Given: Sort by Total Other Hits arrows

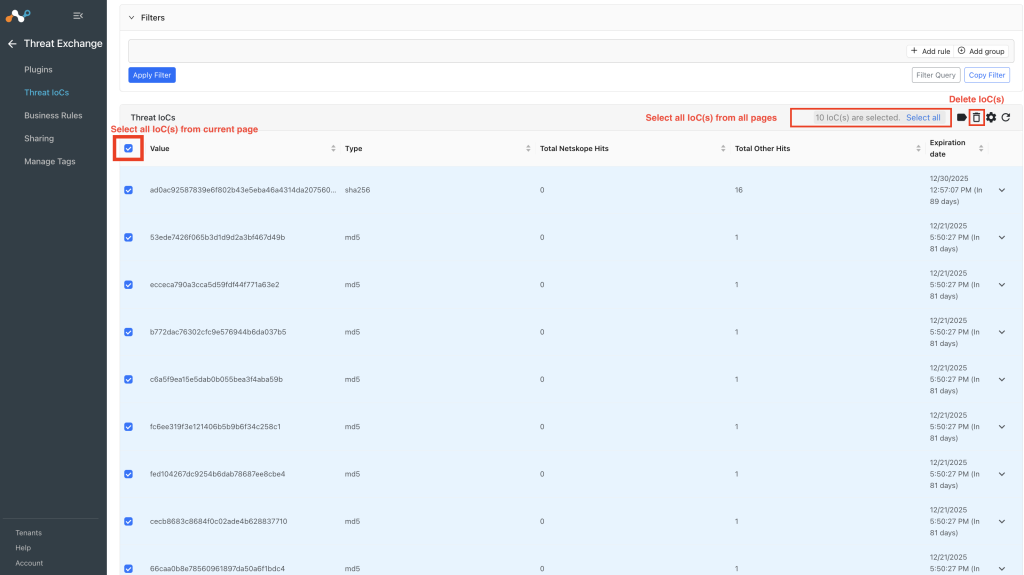Looking at the screenshot, I should click(918, 148).
